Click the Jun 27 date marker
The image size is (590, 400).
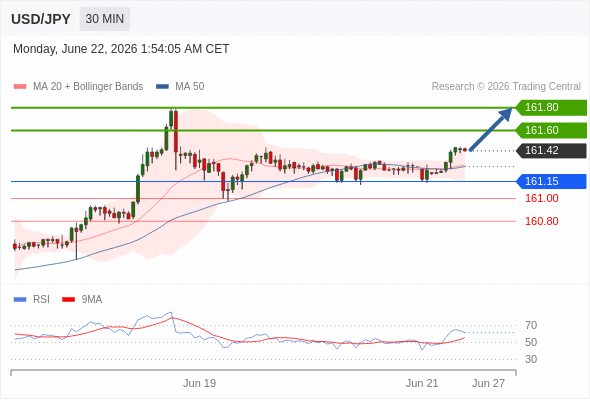point(488,383)
